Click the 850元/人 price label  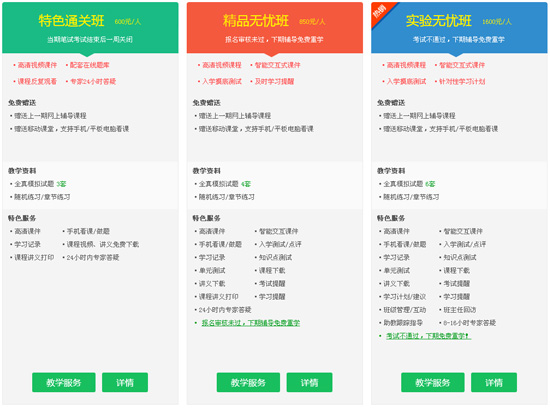(x=312, y=22)
